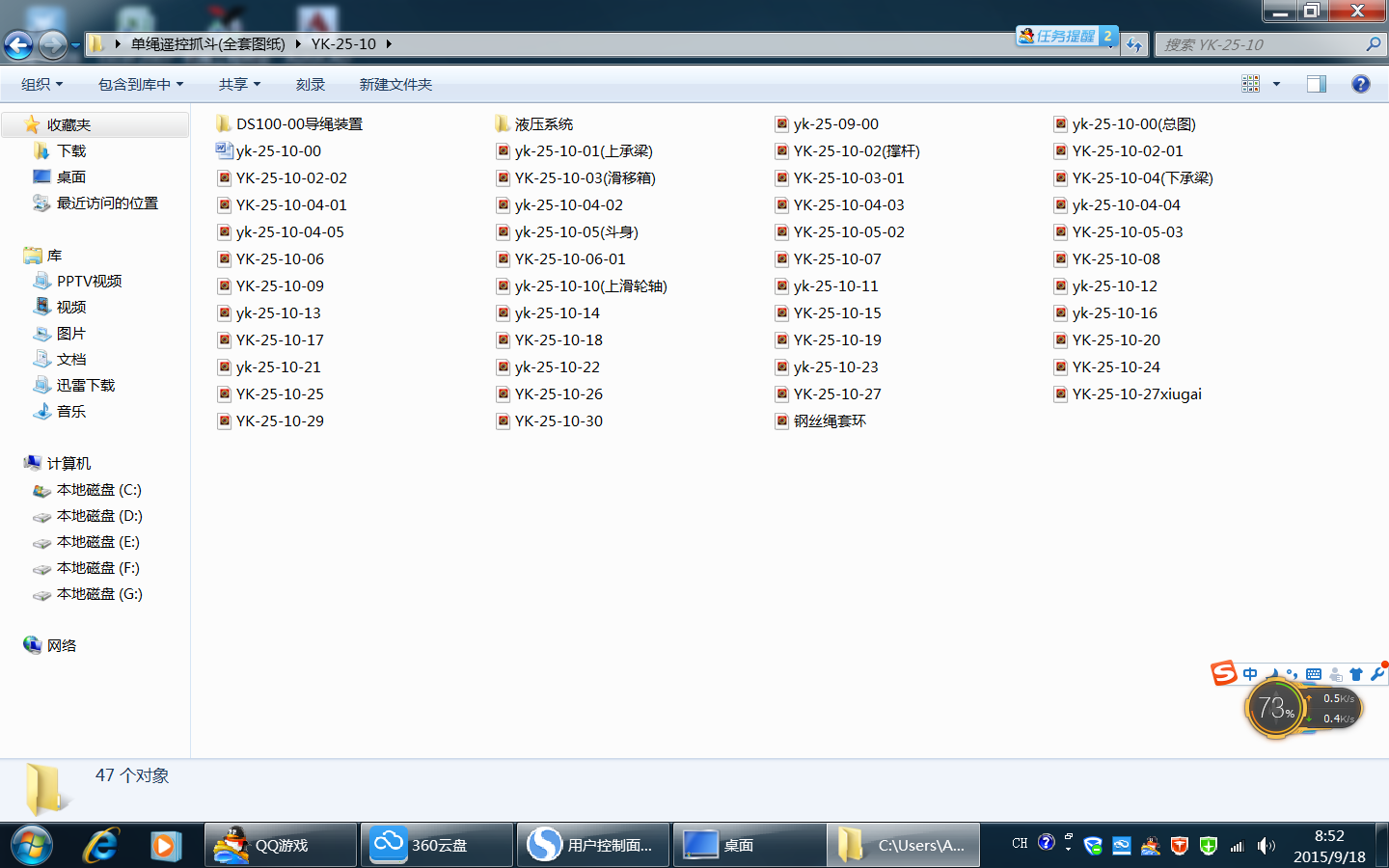Open the green shield plus tray icon
Viewport: 1389px width, 868px height.
[x=1209, y=846]
